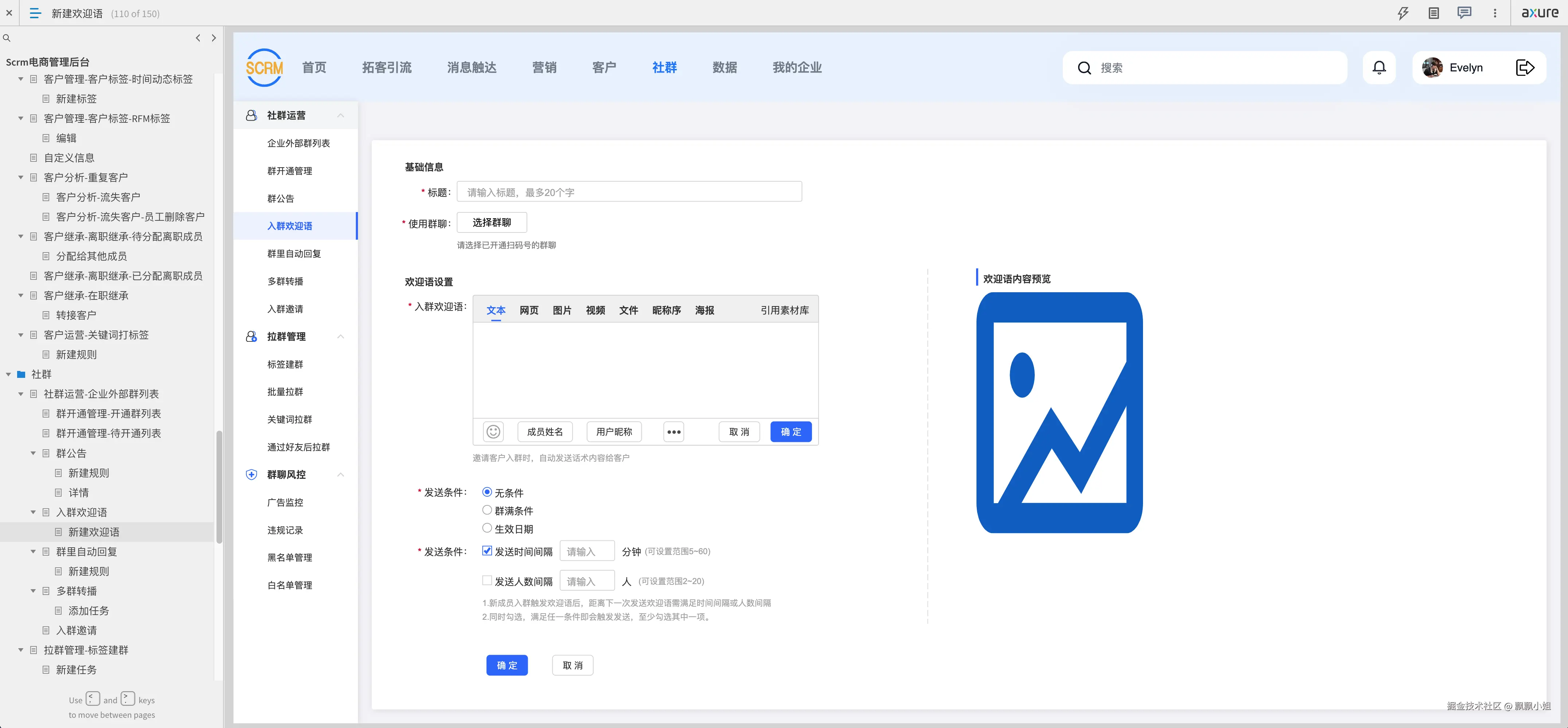Go to next page with the right arrow
This screenshot has width=1568, height=728.
(x=214, y=38)
